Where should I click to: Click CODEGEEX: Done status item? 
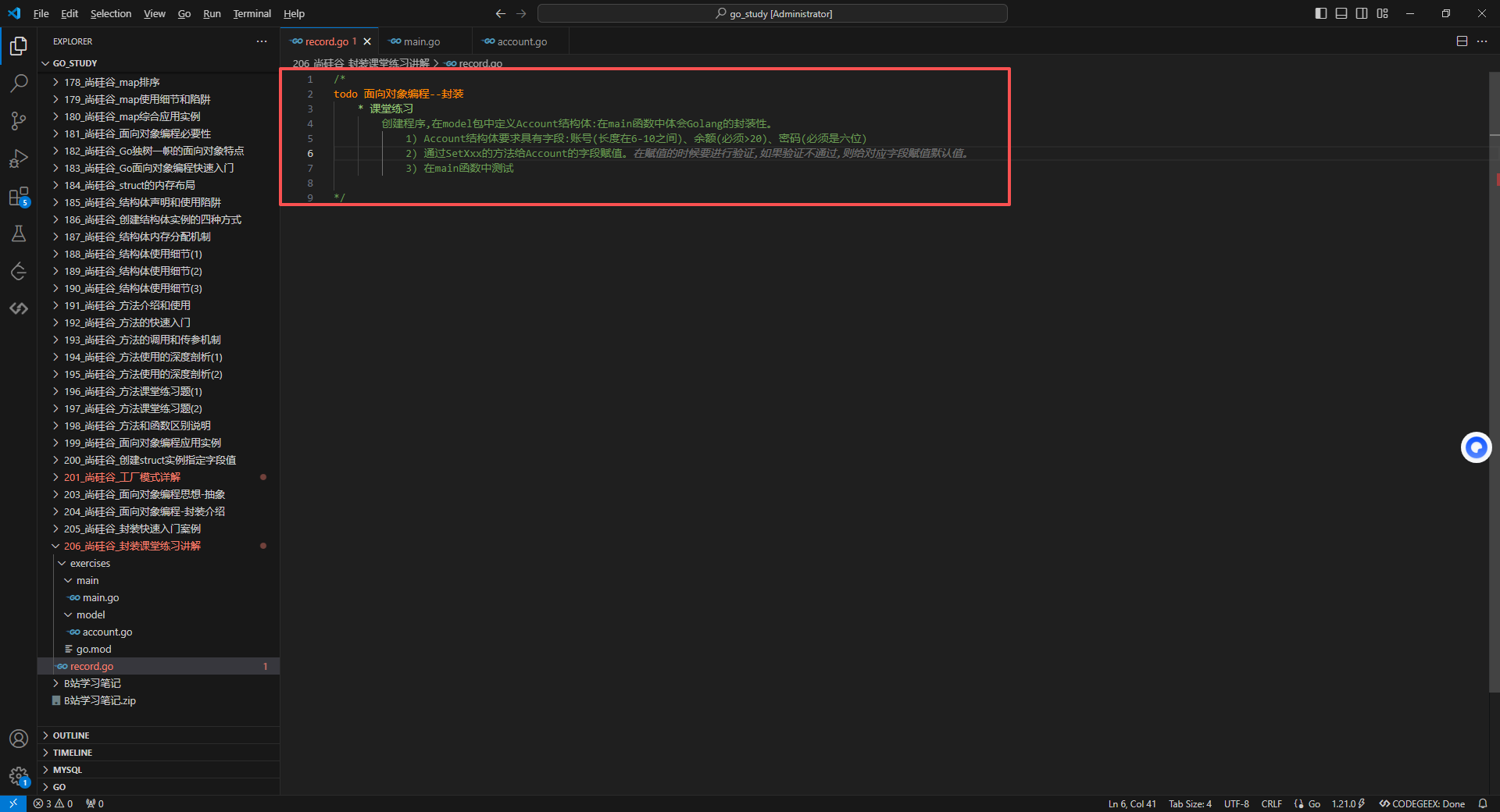pyautogui.click(x=1422, y=803)
